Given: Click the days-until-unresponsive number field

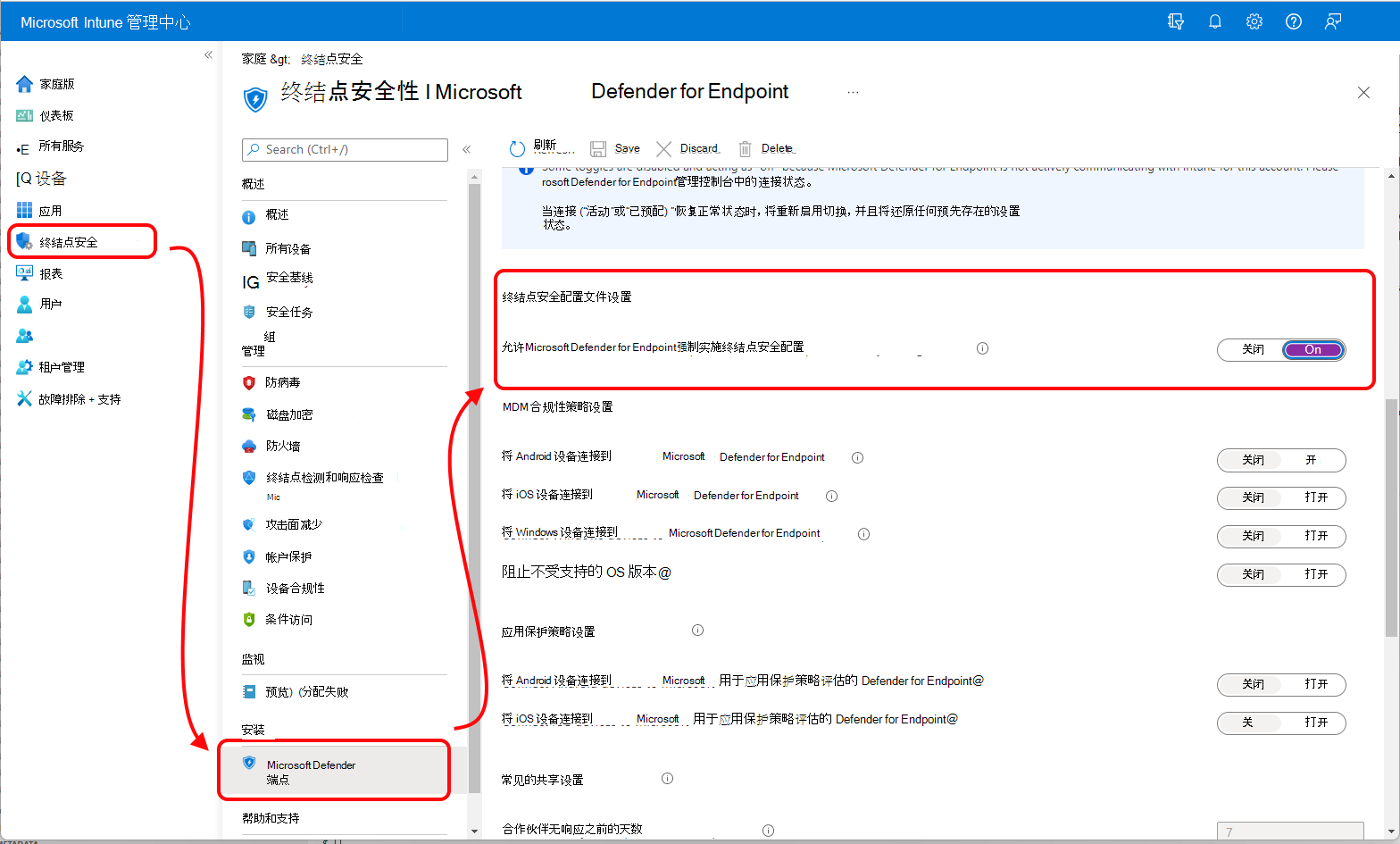Looking at the screenshot, I should pos(1290,831).
